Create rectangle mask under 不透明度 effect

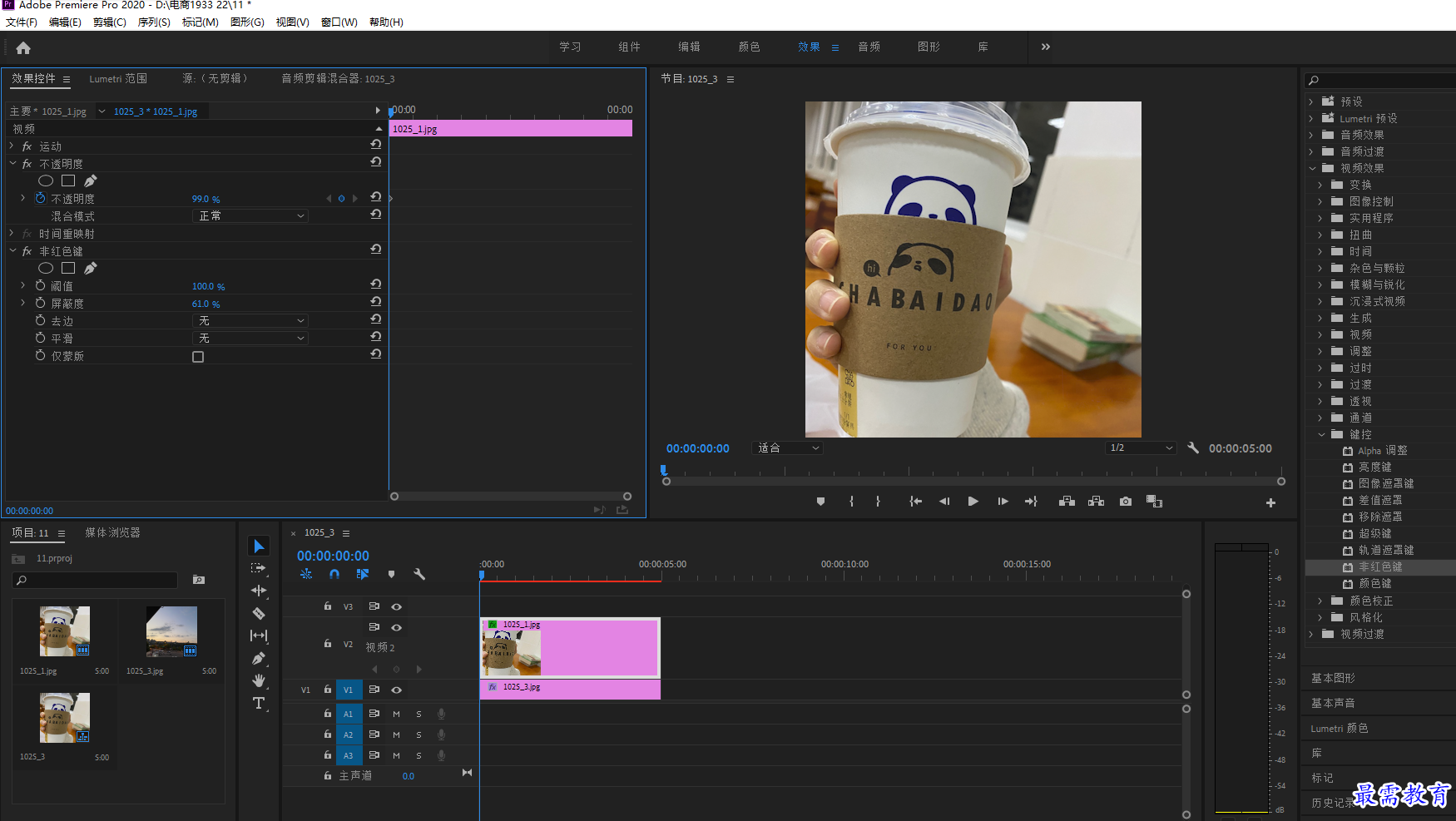pos(68,181)
